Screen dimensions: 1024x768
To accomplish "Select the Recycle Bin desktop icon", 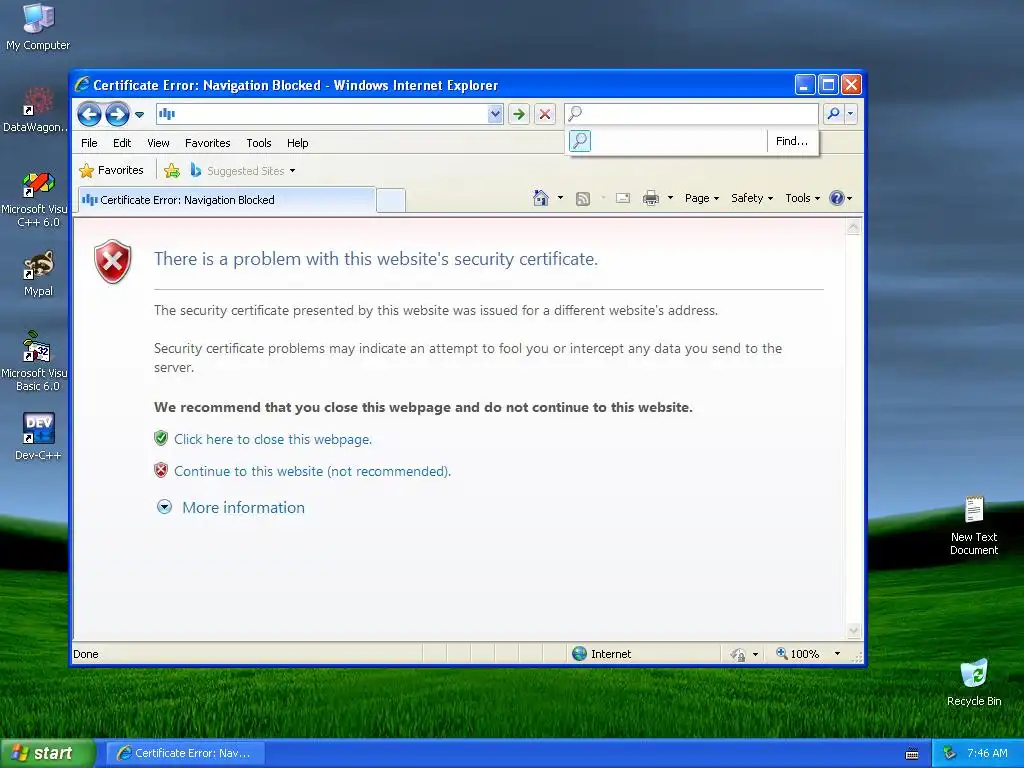I will tap(974, 682).
